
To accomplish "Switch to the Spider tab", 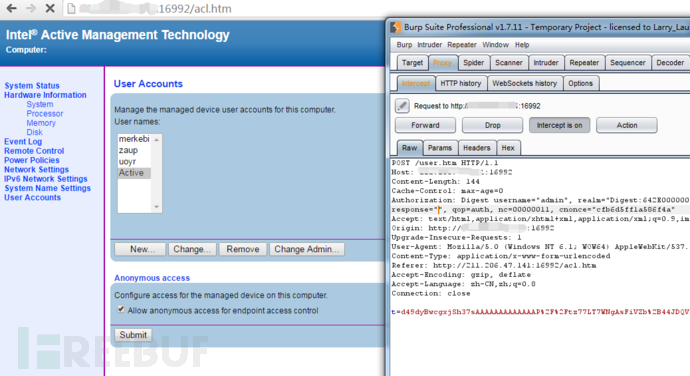I will pyautogui.click(x=473, y=63).
